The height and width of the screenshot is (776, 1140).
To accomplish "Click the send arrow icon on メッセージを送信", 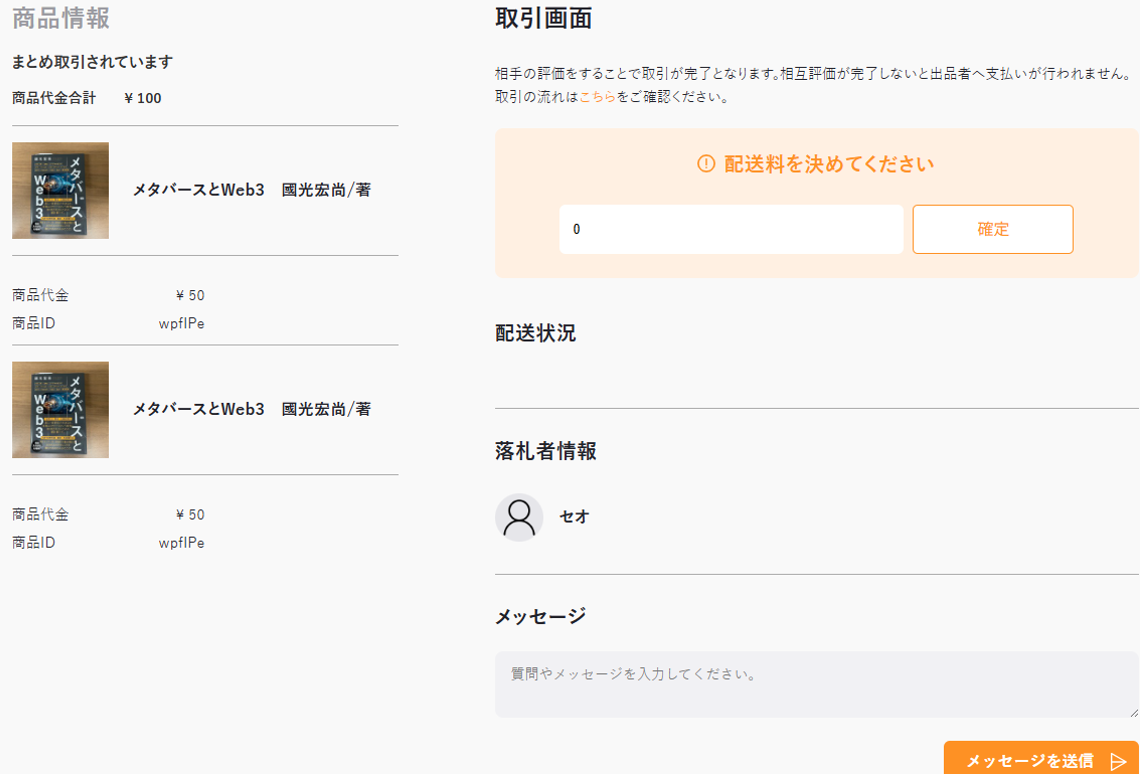I will (1118, 762).
